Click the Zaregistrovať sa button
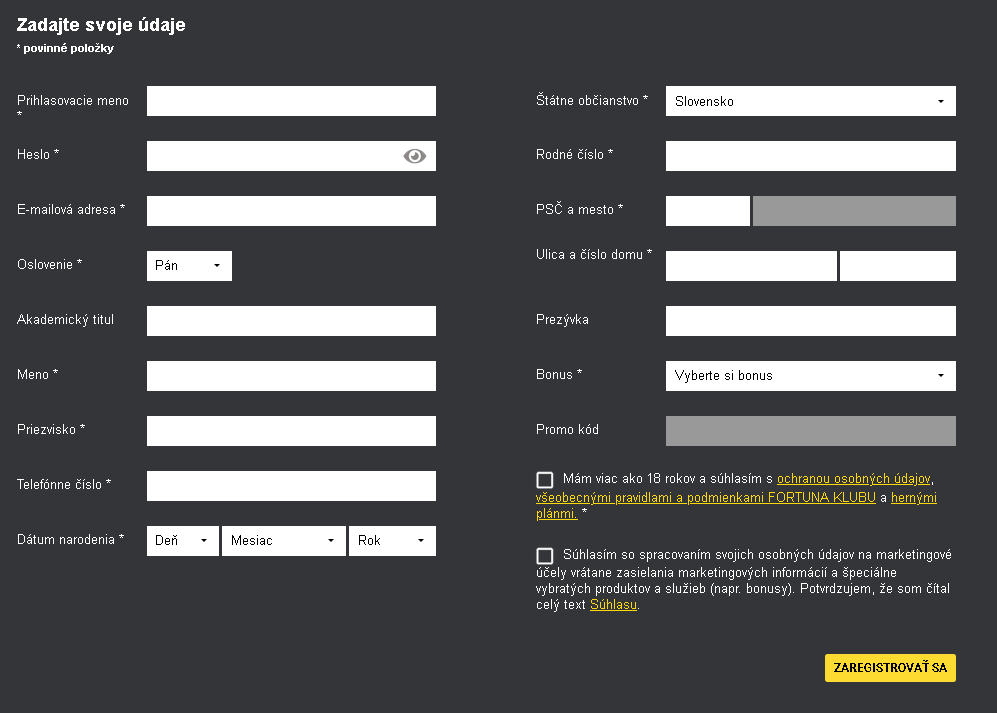This screenshot has width=997, height=713. 890,668
